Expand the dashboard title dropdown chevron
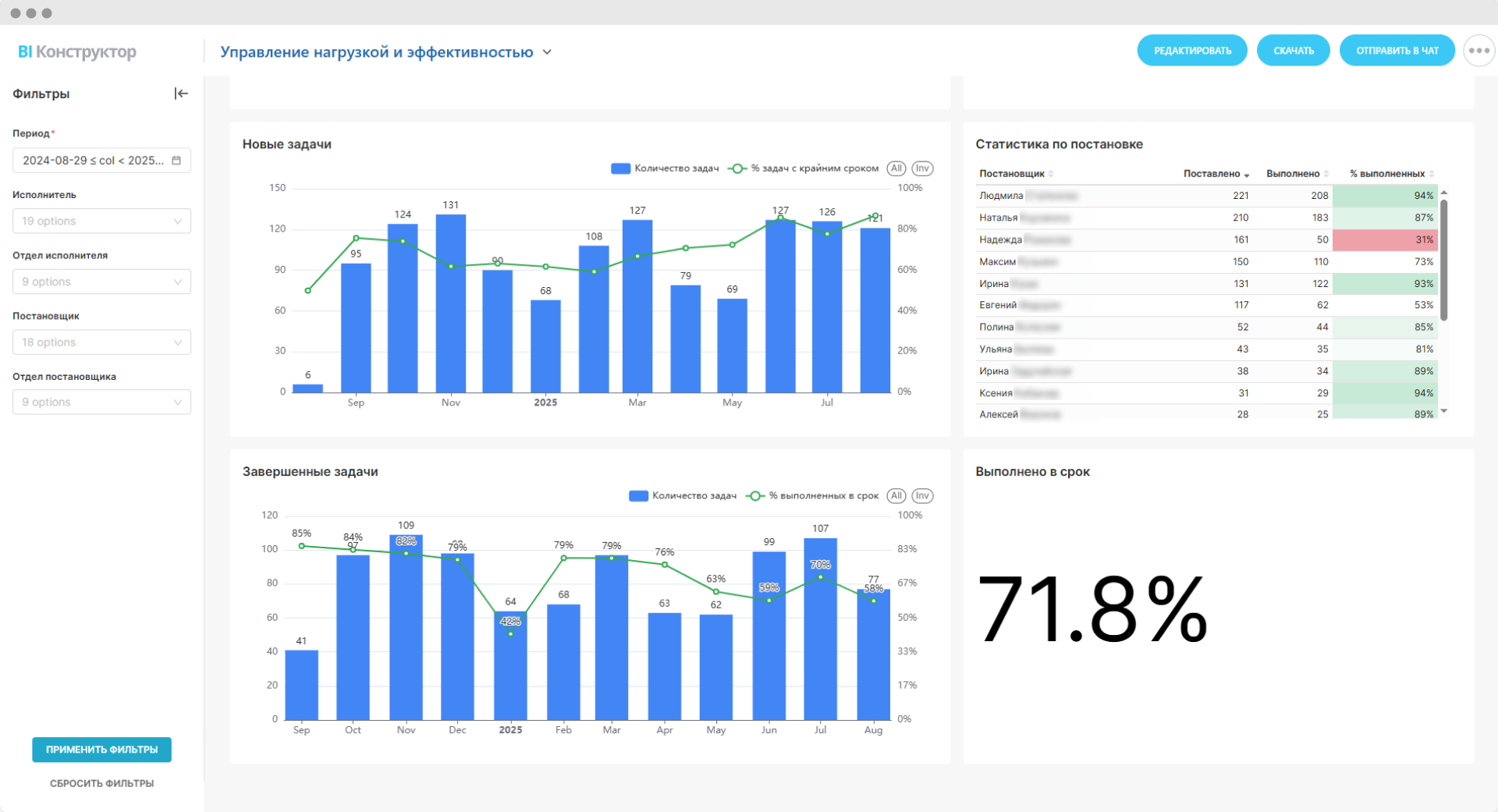Image resolution: width=1498 pixels, height=812 pixels. 547,52
